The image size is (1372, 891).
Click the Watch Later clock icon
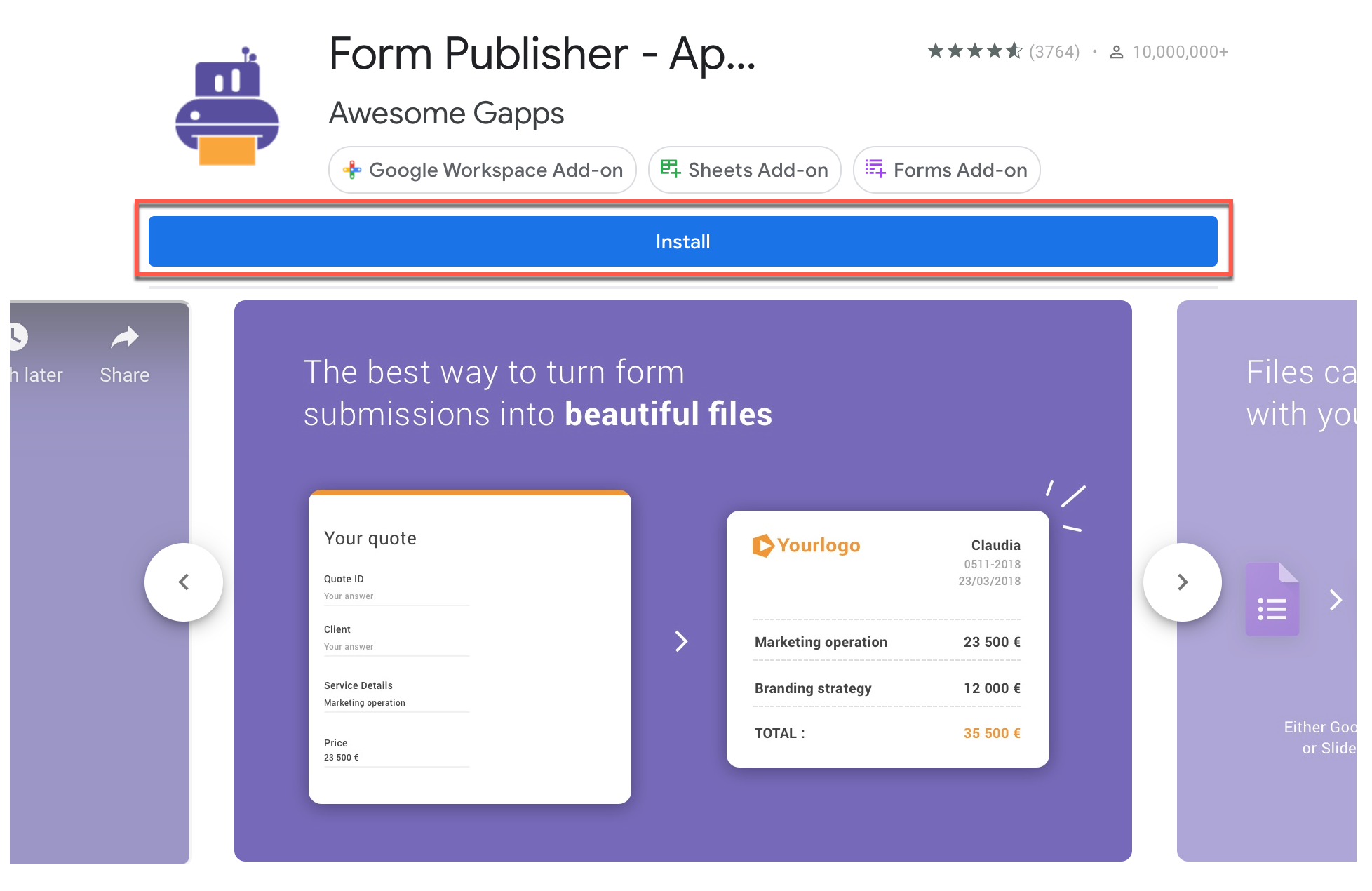coord(18,337)
